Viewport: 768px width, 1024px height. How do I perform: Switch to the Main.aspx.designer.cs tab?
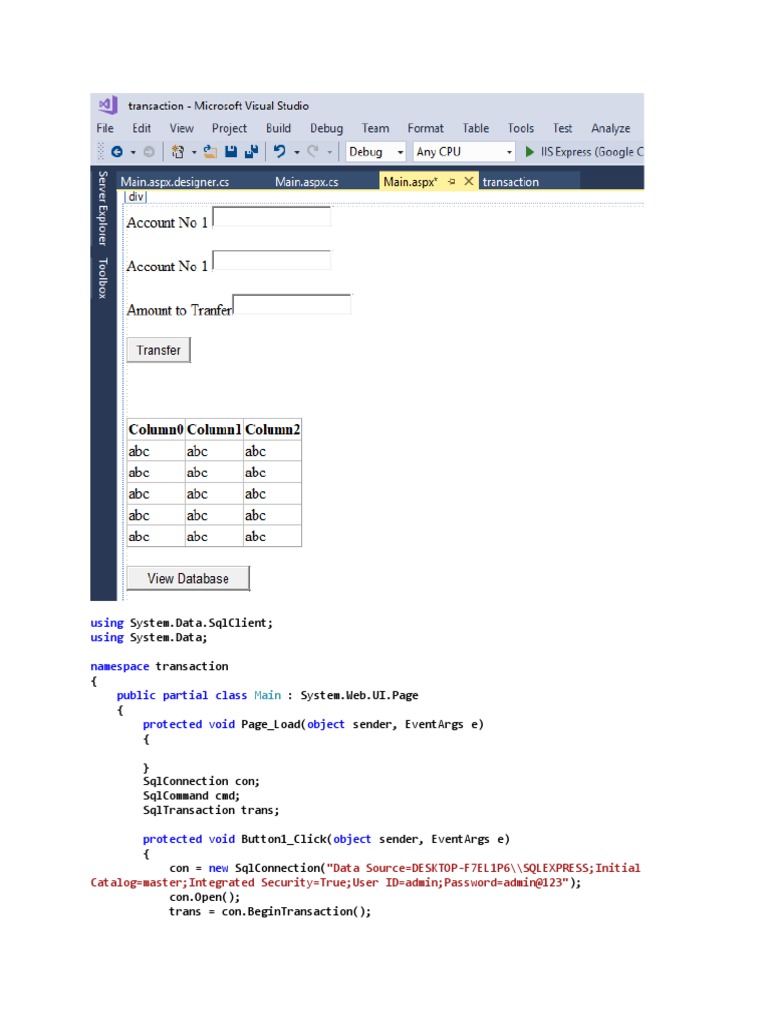(175, 182)
